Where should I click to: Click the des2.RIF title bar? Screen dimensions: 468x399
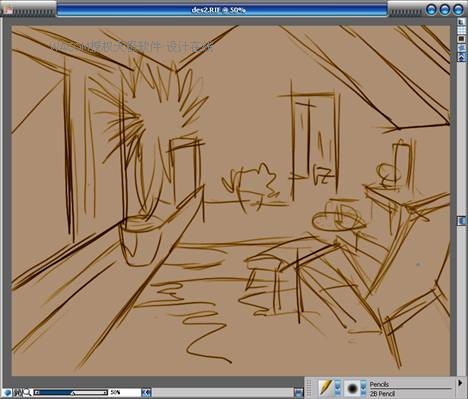222,10
